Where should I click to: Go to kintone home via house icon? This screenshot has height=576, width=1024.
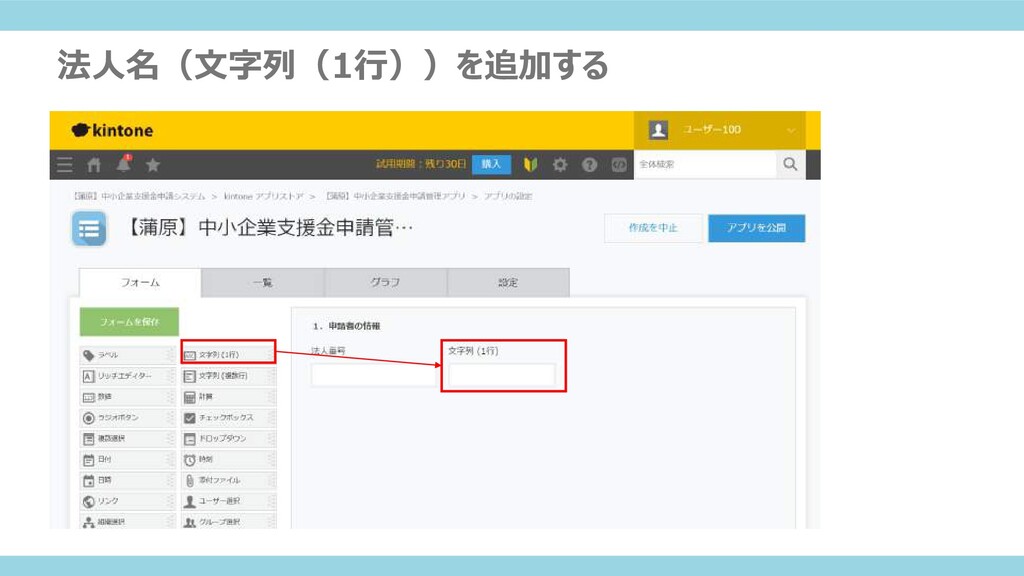[94, 165]
